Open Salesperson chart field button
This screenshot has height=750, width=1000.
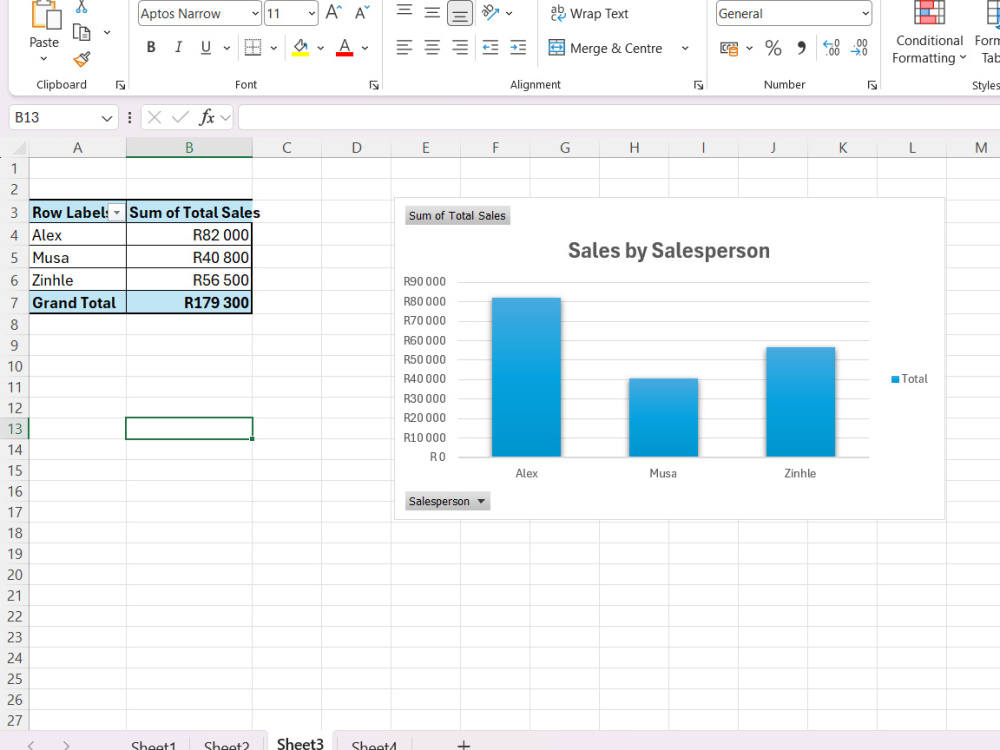pyautogui.click(x=448, y=501)
